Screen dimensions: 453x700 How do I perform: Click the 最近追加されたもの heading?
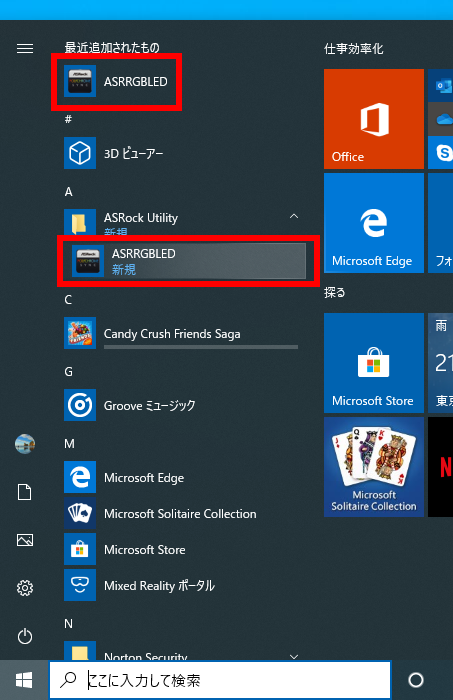click(x=112, y=47)
